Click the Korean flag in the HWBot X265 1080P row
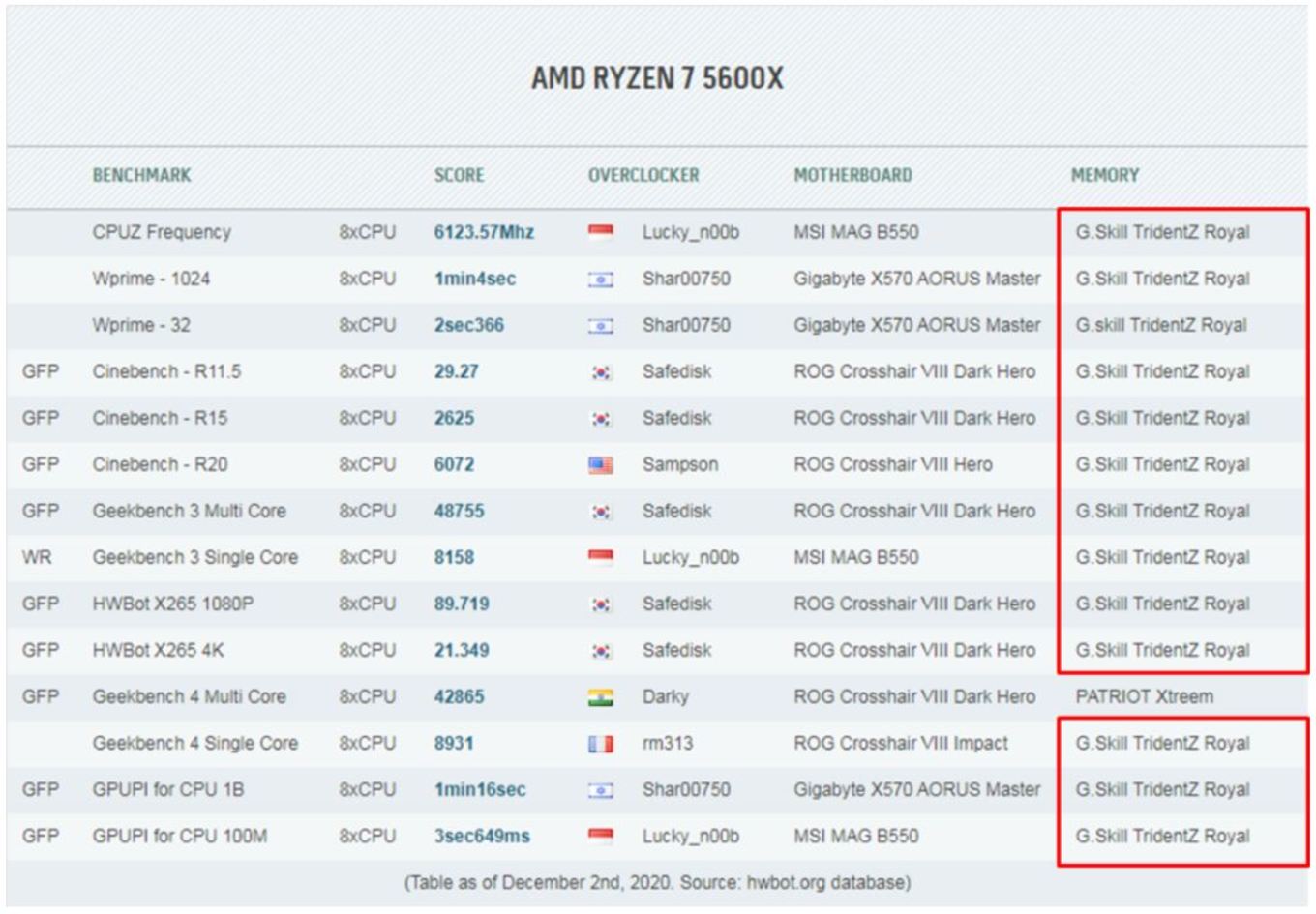The image size is (1316, 914). pyautogui.click(x=601, y=604)
